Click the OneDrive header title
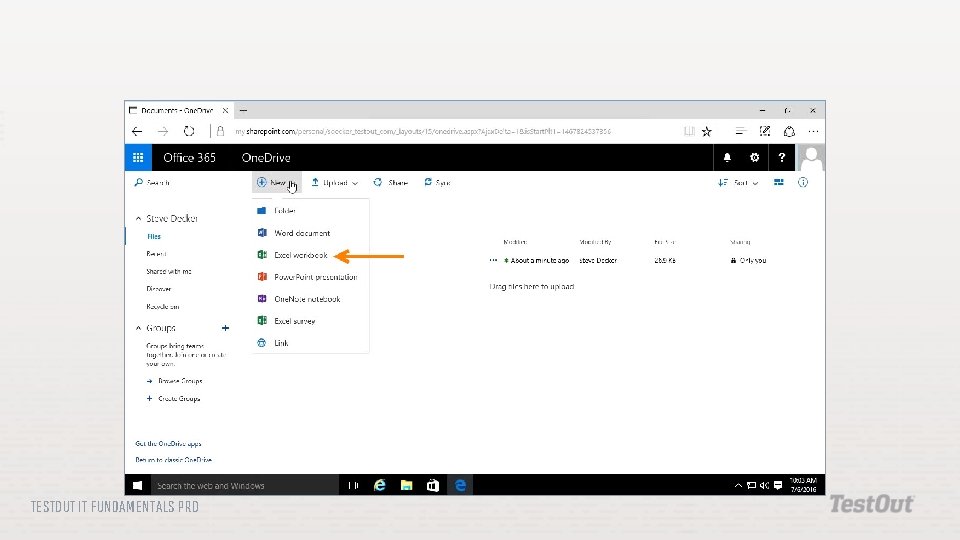The height and width of the screenshot is (540, 960). tap(266, 158)
